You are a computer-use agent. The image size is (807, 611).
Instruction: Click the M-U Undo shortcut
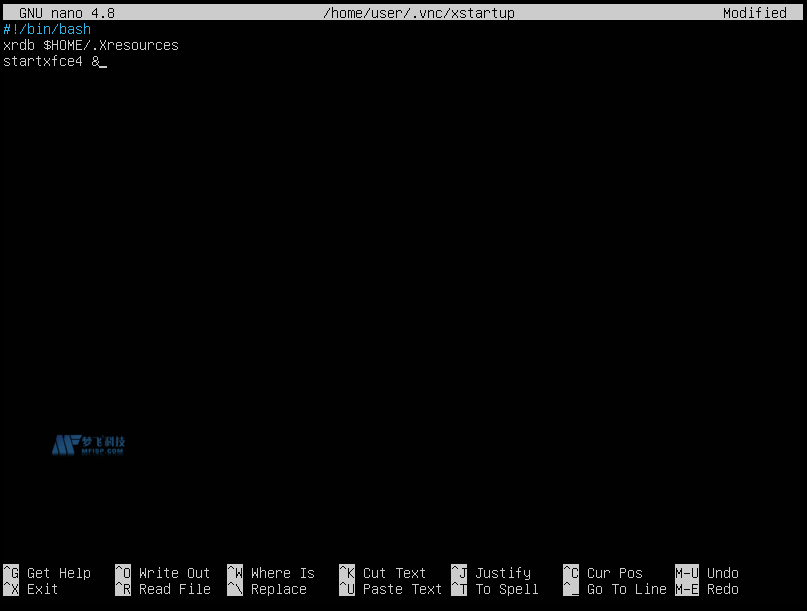[707, 573]
